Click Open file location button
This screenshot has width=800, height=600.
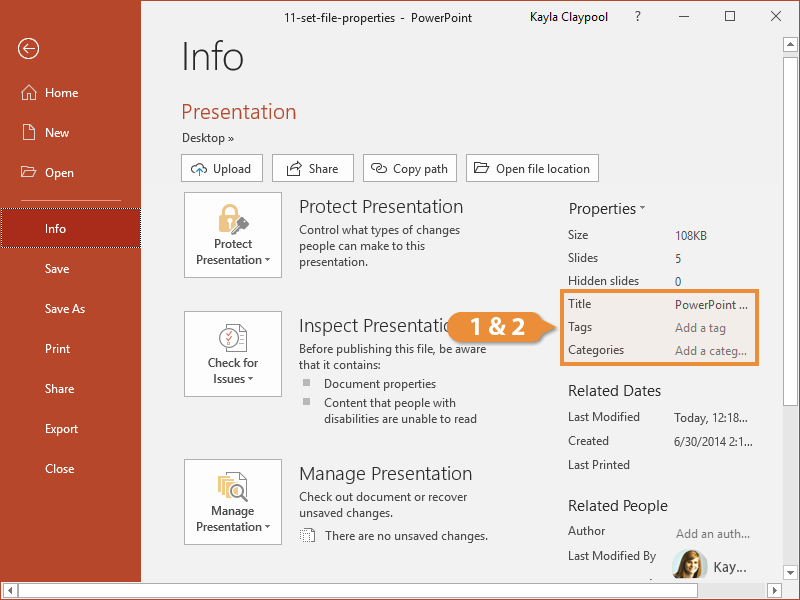[x=532, y=169]
